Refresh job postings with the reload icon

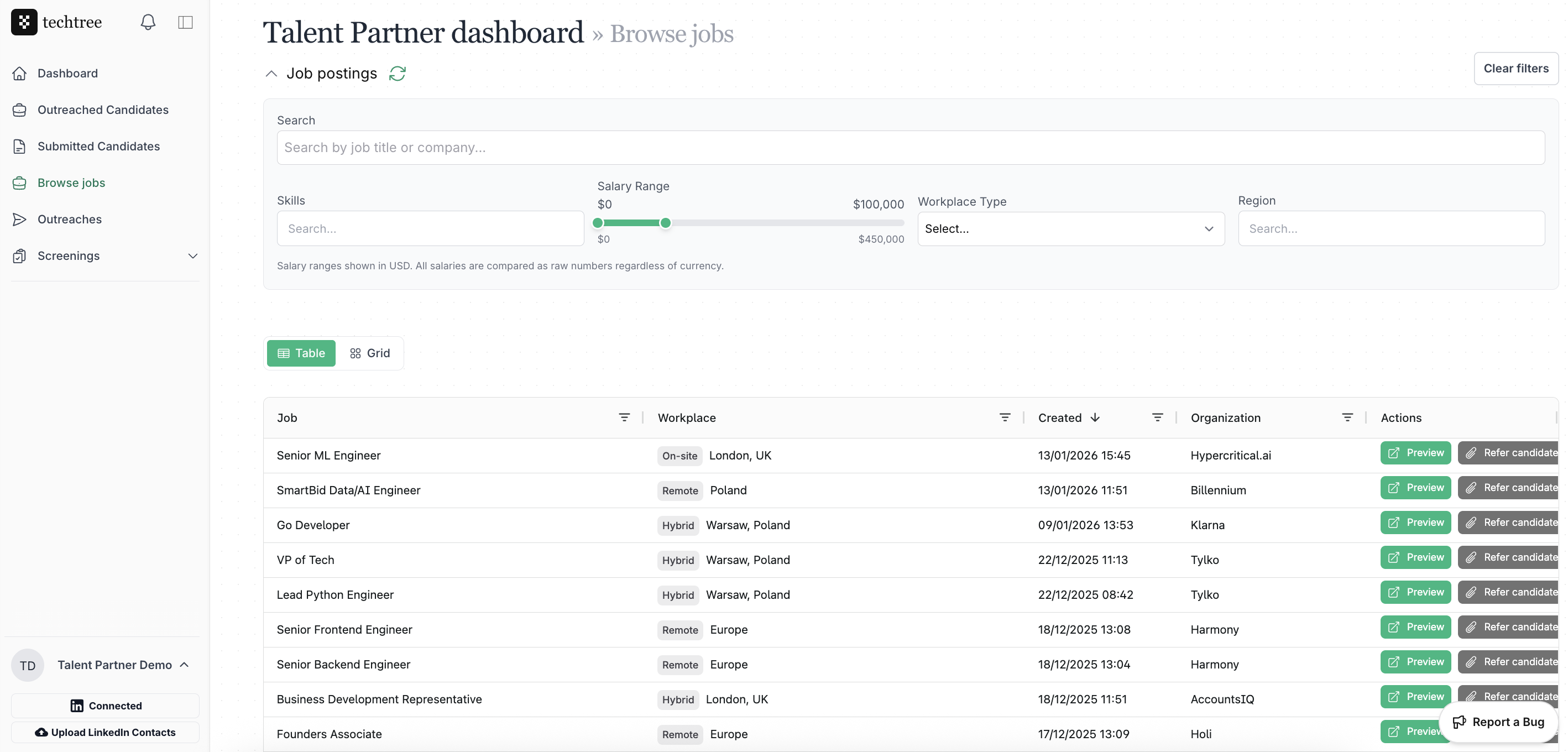398,73
